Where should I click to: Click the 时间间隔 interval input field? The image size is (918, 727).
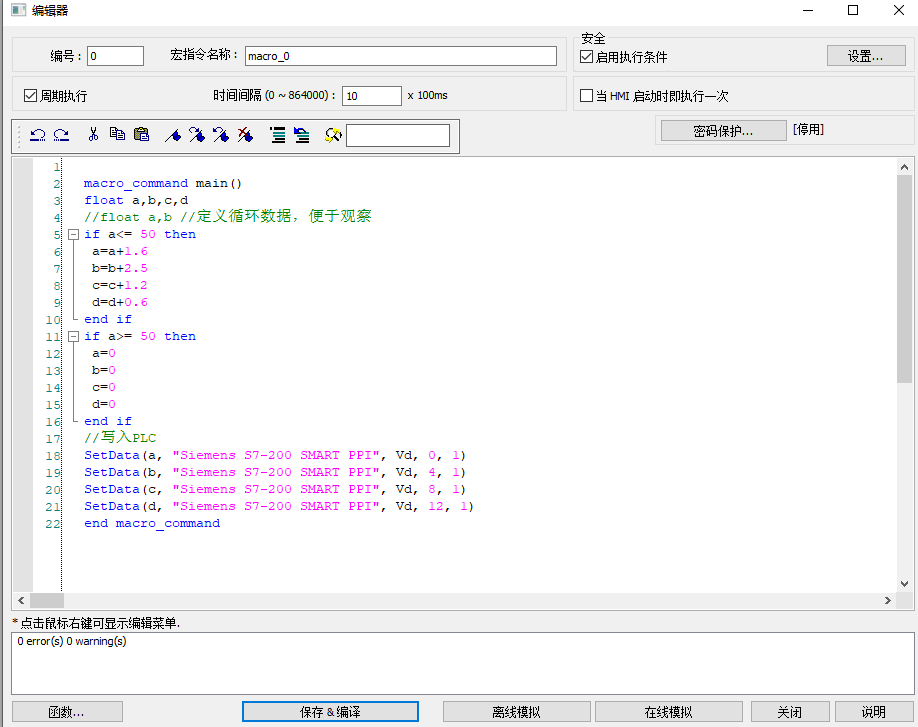tap(371, 96)
